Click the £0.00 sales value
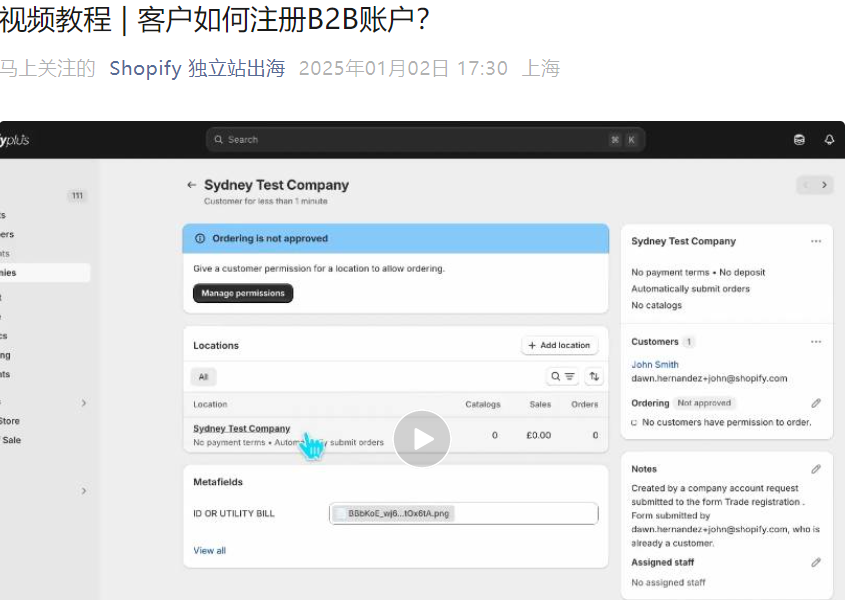846x600 pixels. coord(538,435)
